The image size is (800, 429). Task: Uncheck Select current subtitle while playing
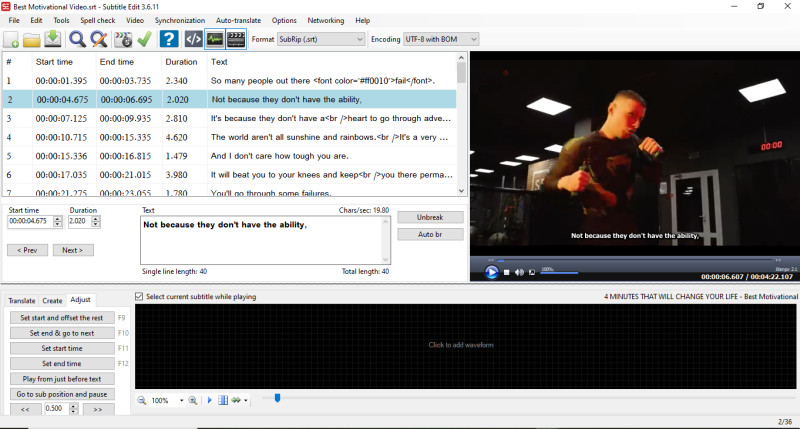(x=140, y=297)
